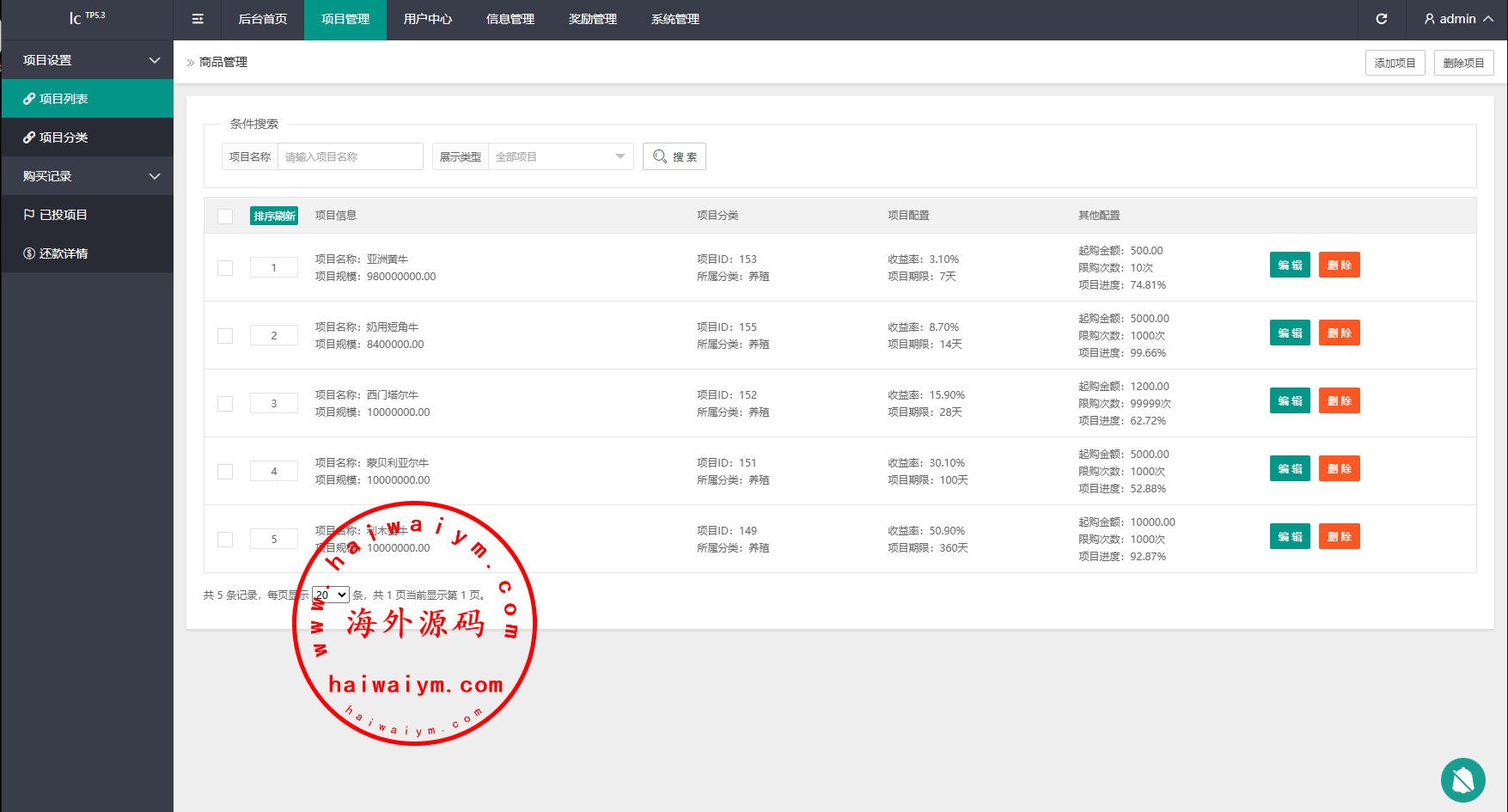
Task: Open the 展示类型 dropdown showing 全部项目
Action: (559, 156)
